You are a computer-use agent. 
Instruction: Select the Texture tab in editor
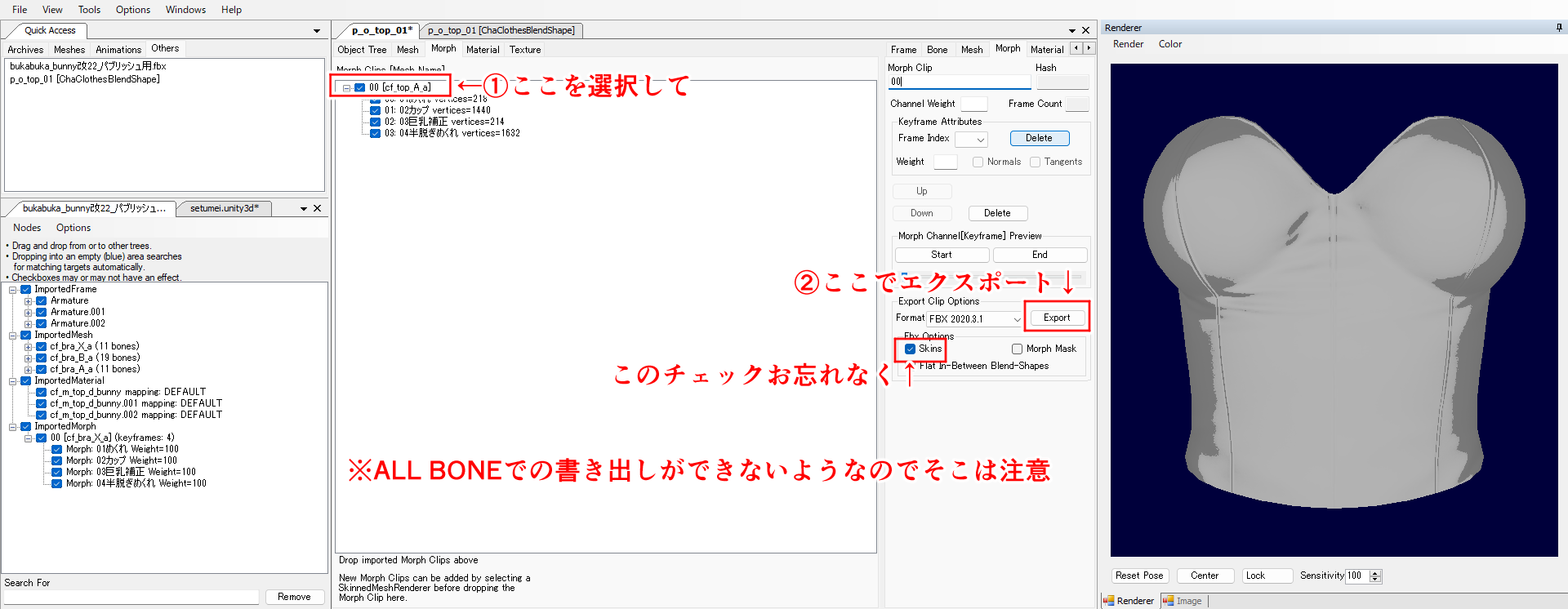(525, 50)
